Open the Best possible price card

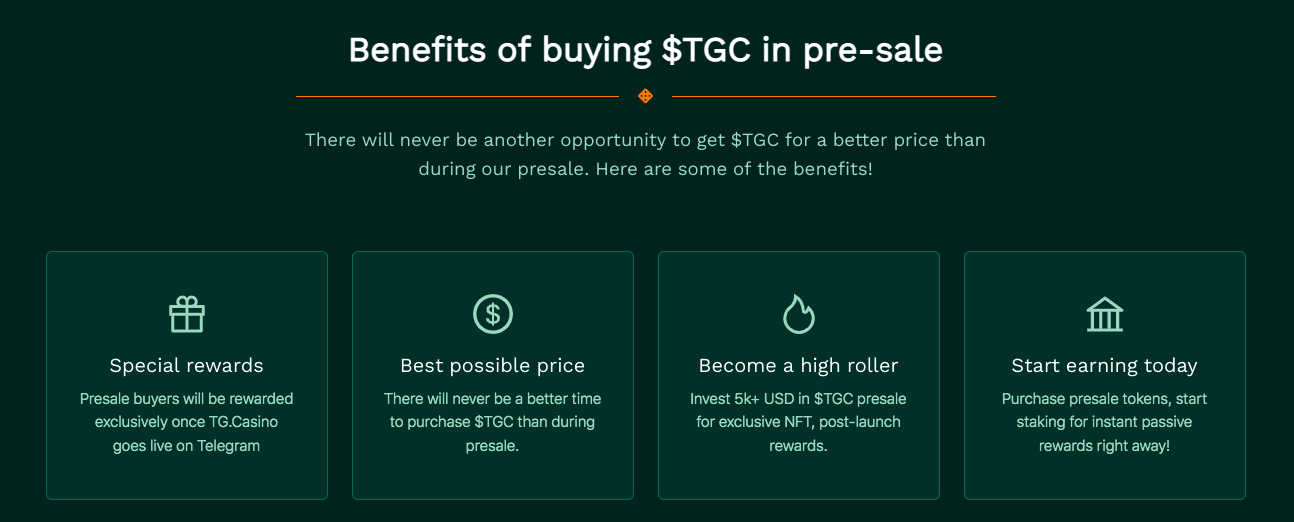[493, 375]
